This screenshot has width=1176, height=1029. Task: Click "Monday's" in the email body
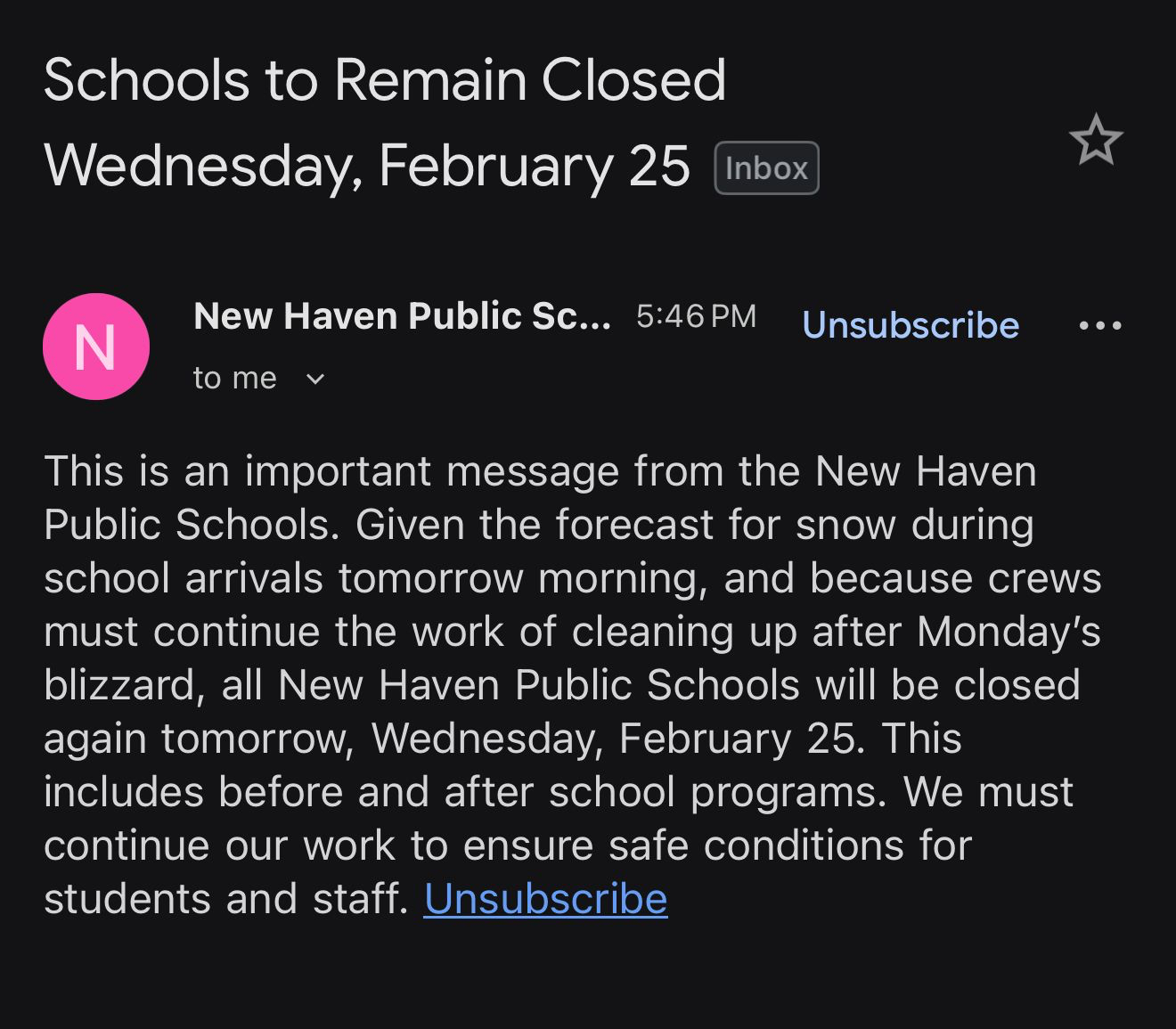(x=1009, y=632)
